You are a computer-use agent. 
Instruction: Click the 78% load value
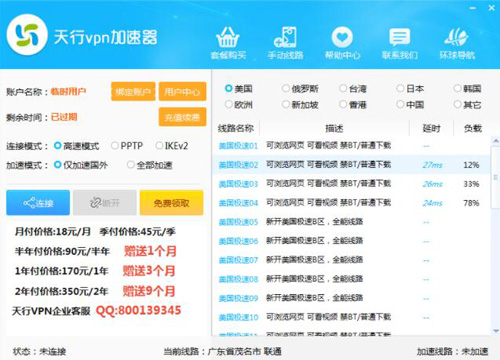[x=471, y=203]
